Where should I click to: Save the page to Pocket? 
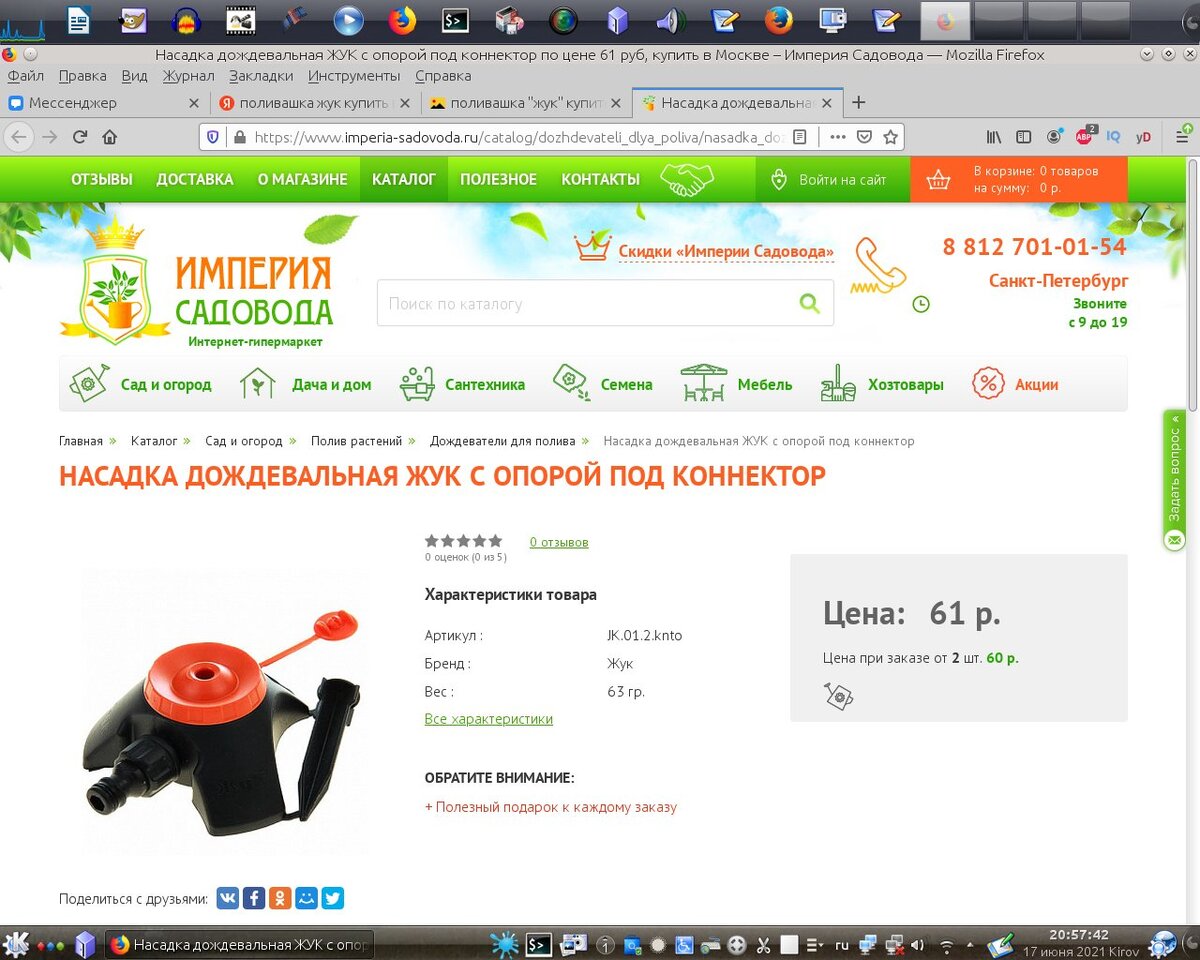pos(864,137)
